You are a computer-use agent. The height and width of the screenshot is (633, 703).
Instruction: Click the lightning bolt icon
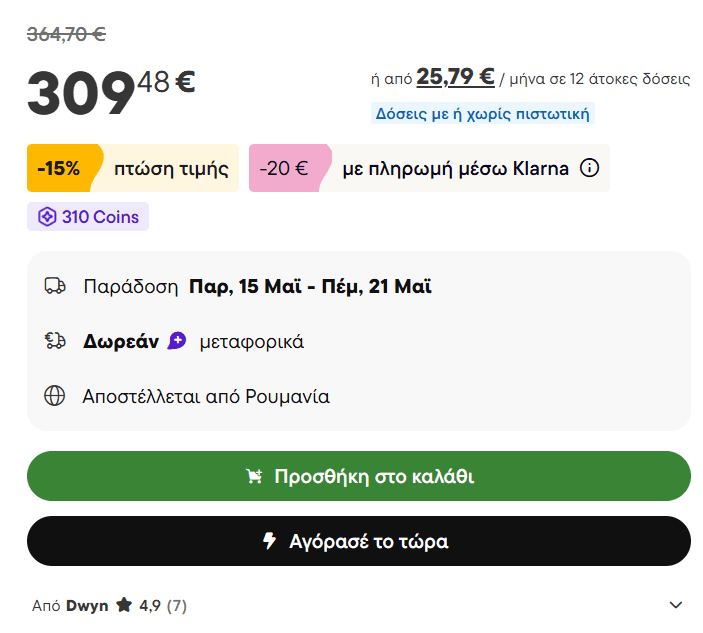click(x=269, y=541)
